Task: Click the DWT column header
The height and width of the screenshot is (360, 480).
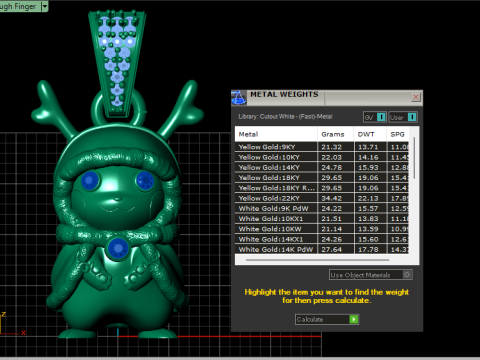Action: pos(370,134)
